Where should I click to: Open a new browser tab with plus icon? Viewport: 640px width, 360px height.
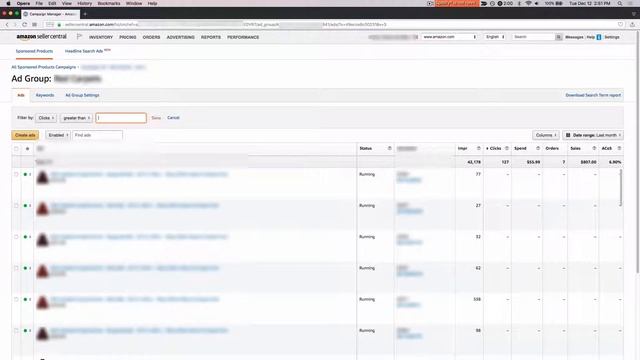point(85,14)
